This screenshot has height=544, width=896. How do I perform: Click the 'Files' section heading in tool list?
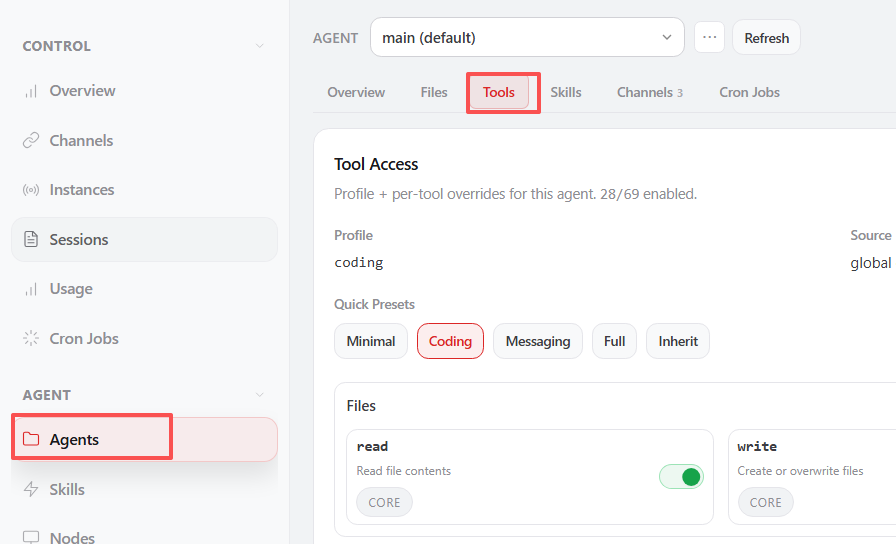point(361,406)
